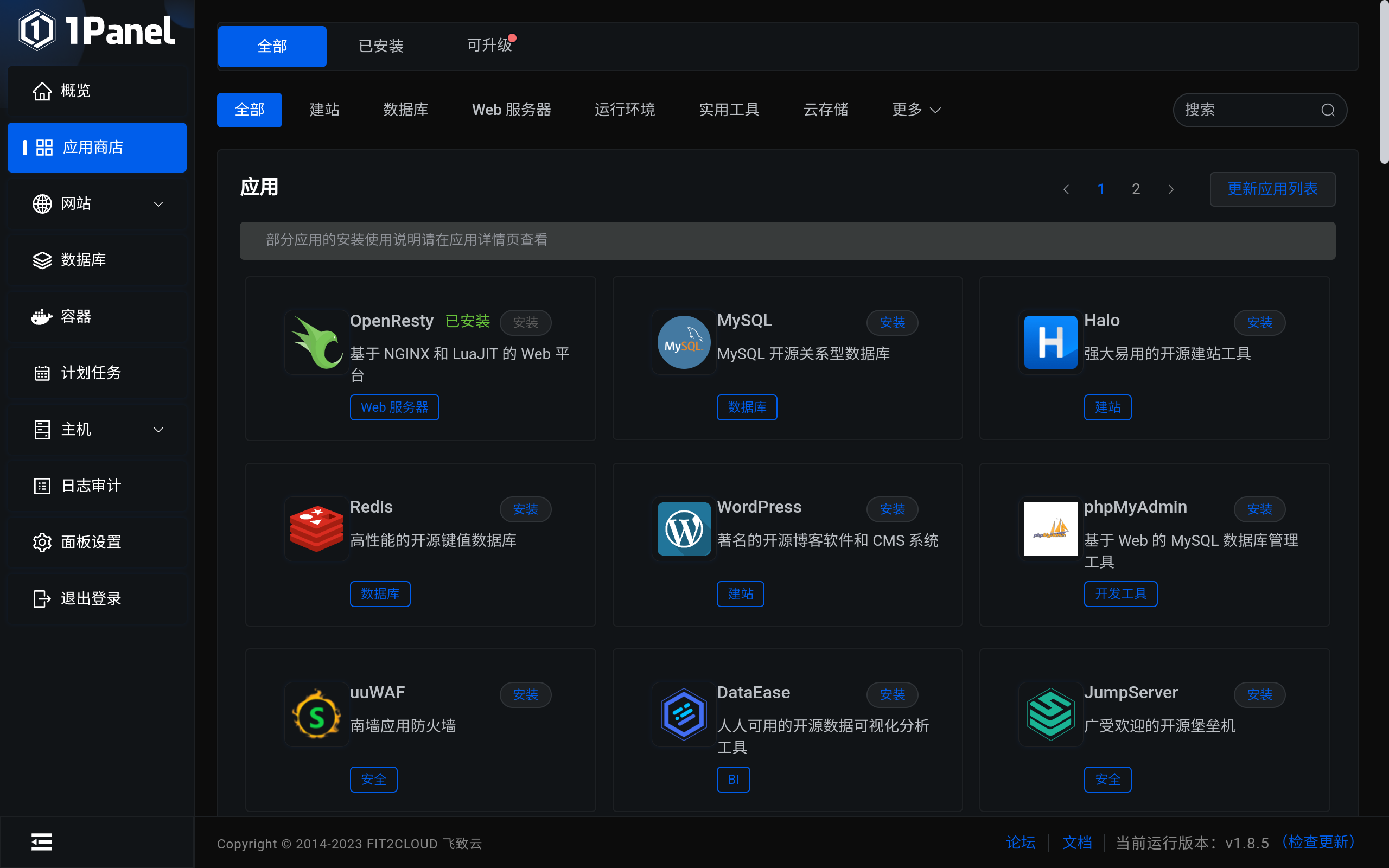Click the 网站 globe icon
The width and height of the screenshot is (1389, 868).
coord(42,204)
